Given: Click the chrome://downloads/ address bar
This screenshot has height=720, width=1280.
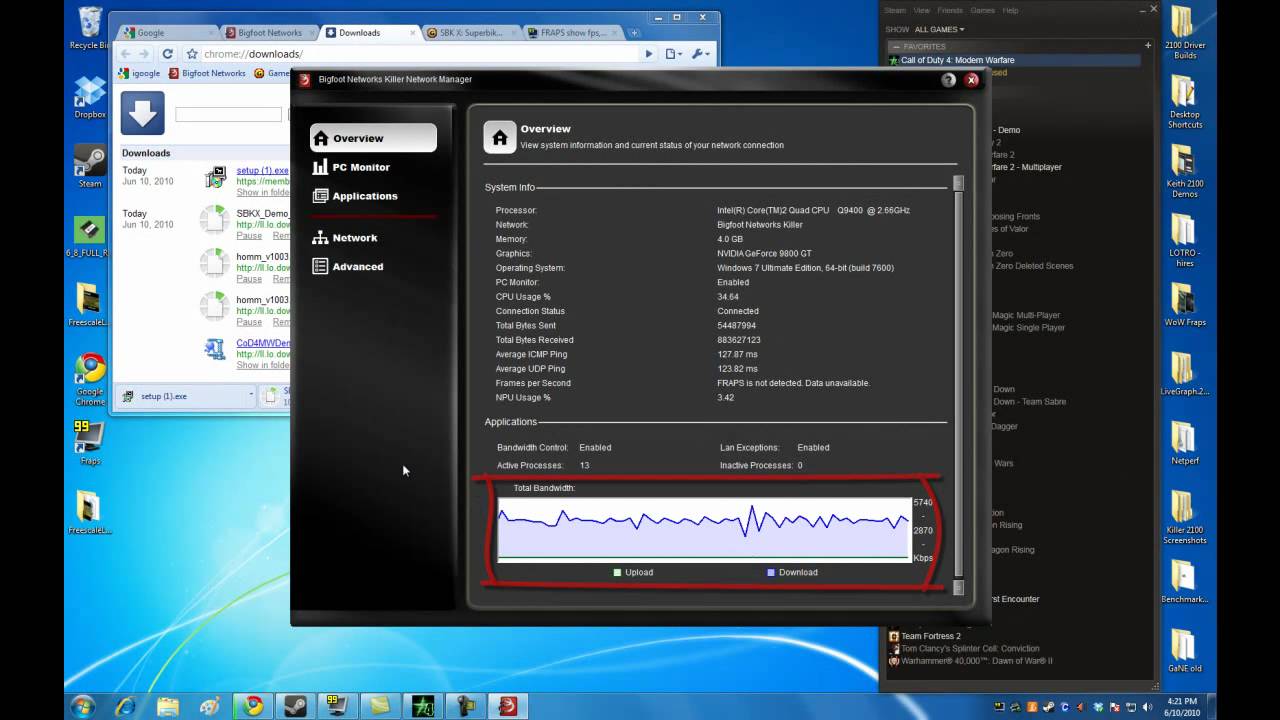Looking at the screenshot, I should pyautogui.click(x=420, y=54).
